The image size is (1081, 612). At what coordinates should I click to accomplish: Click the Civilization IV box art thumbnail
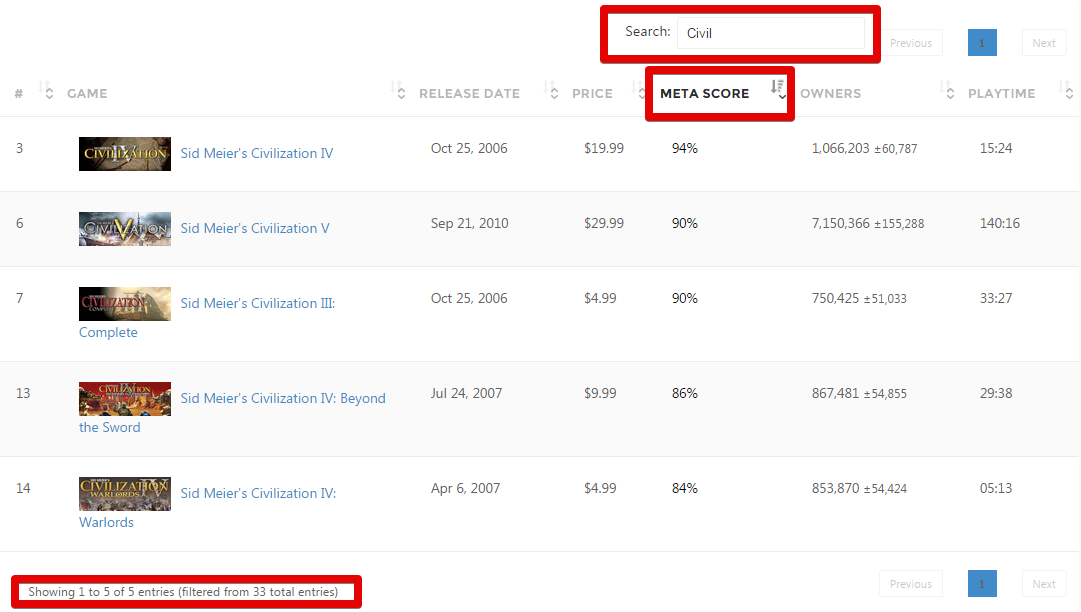124,153
